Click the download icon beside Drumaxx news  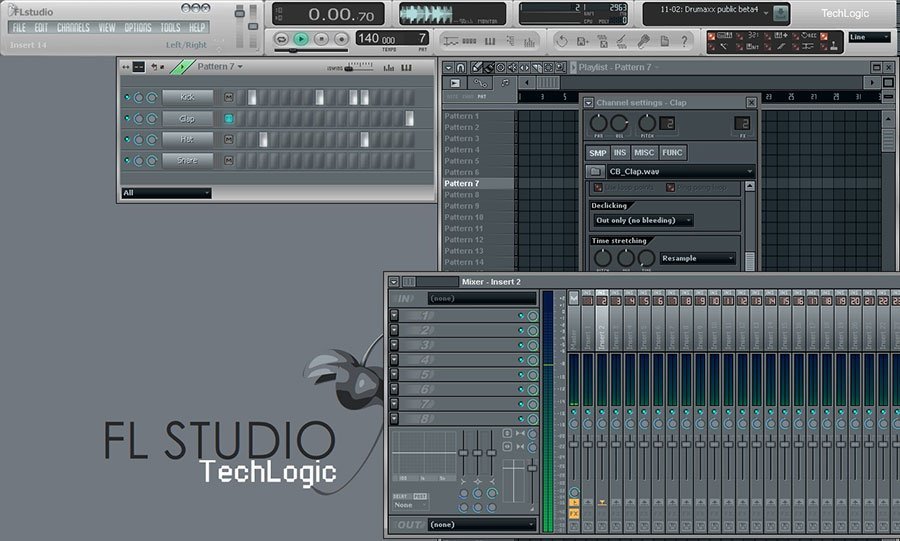pyautogui.click(x=781, y=13)
